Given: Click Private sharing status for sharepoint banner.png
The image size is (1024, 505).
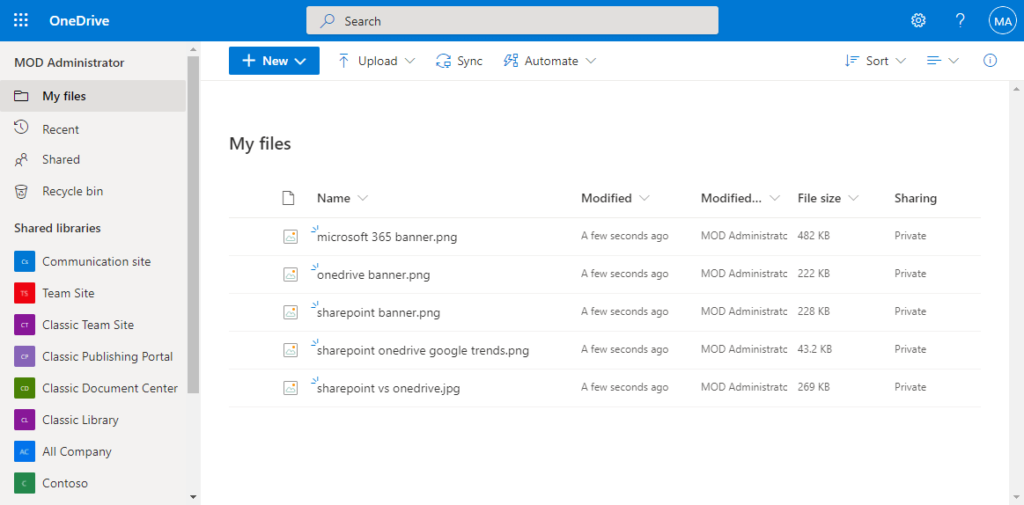Looking at the screenshot, I should (910, 312).
